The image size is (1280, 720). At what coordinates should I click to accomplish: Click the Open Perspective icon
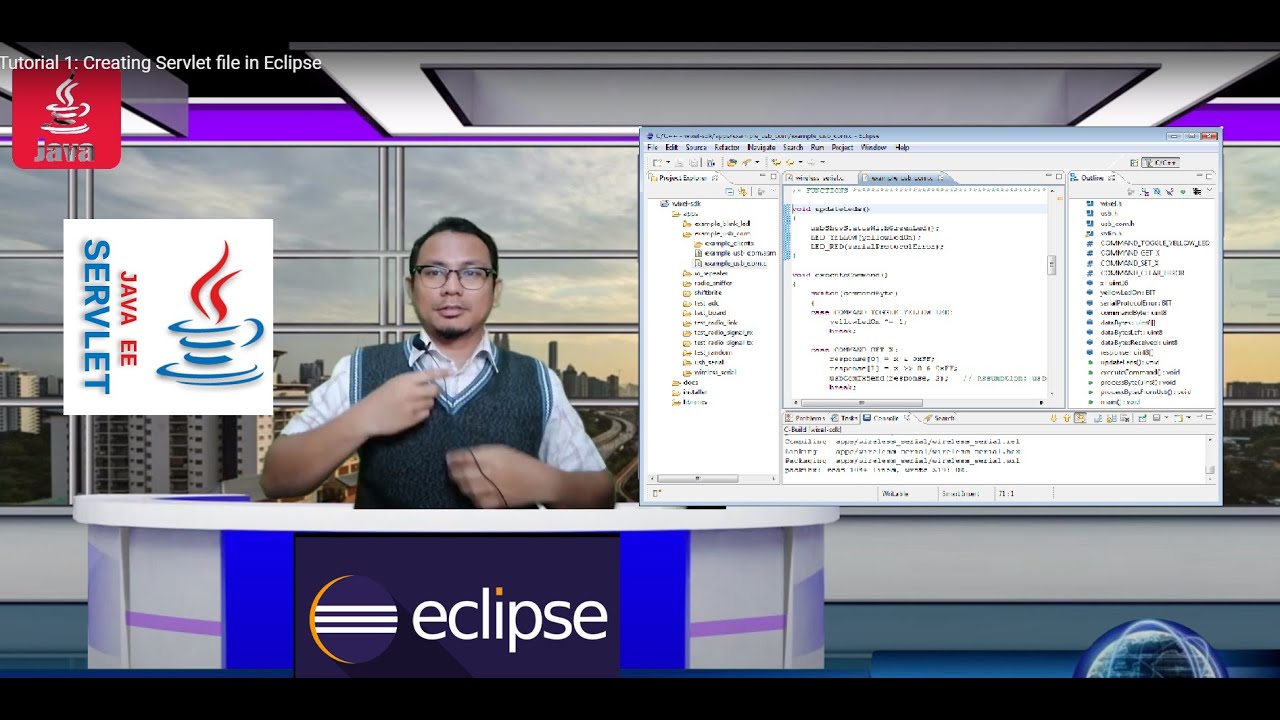pos(1133,162)
